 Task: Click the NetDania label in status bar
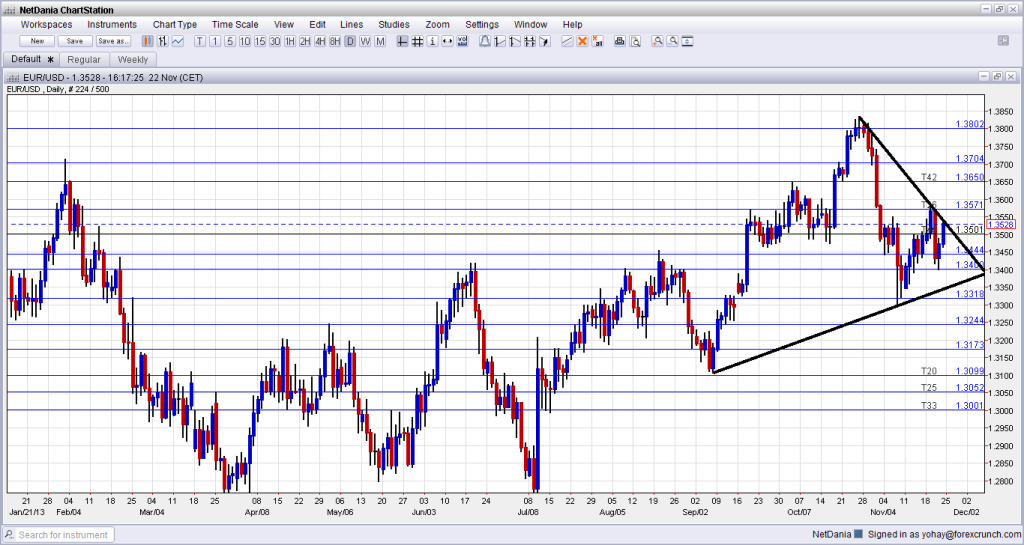point(831,535)
